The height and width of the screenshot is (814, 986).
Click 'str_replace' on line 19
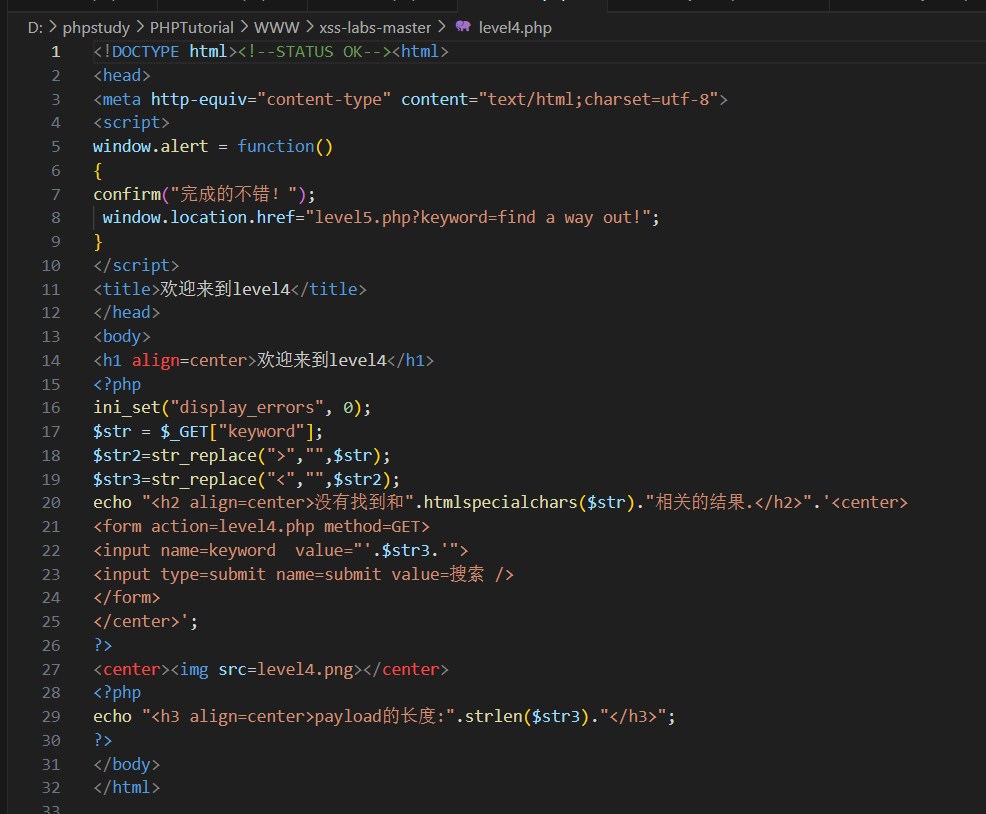(204, 479)
